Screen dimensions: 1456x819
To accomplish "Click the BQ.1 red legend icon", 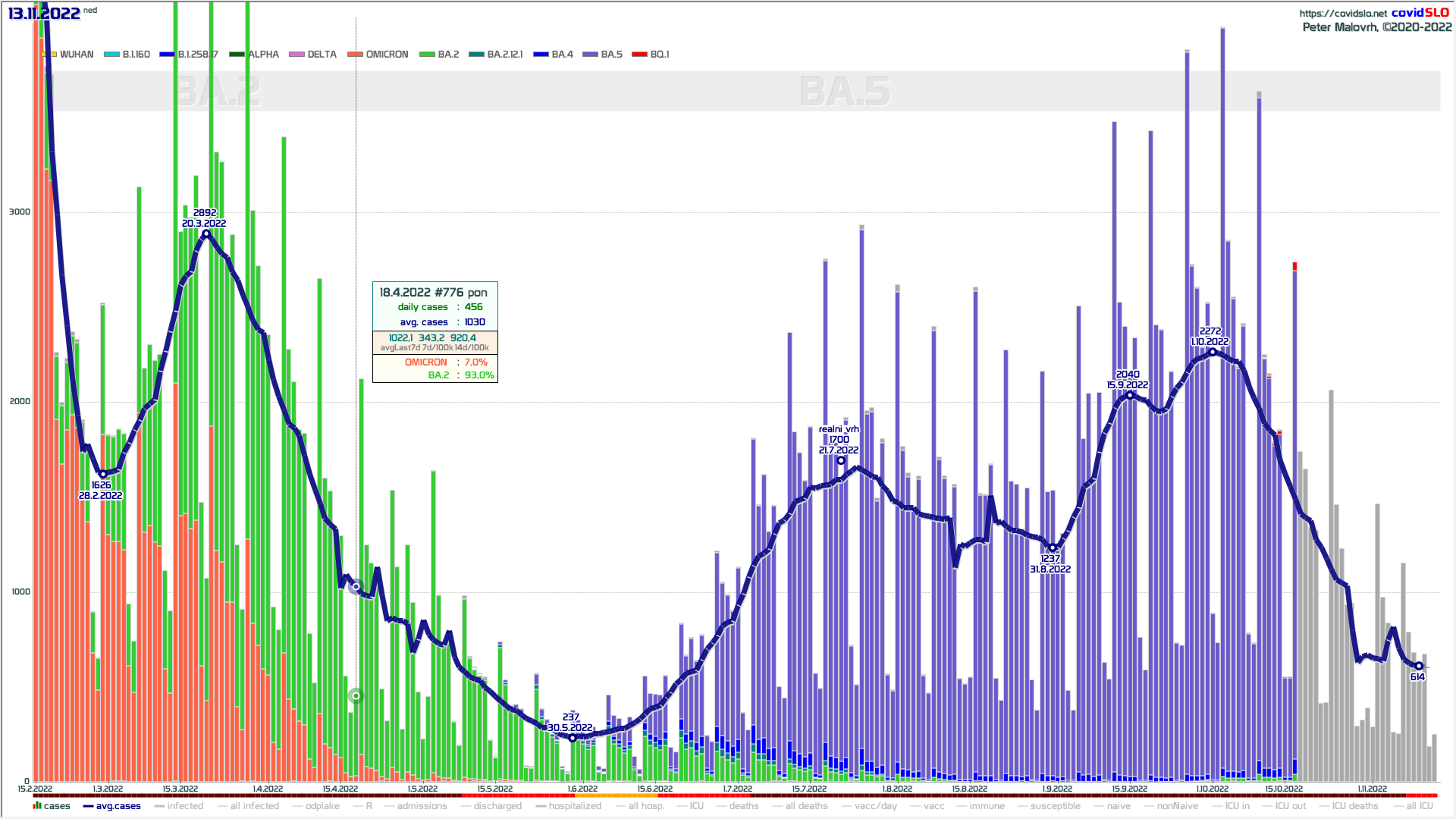I will [x=639, y=55].
